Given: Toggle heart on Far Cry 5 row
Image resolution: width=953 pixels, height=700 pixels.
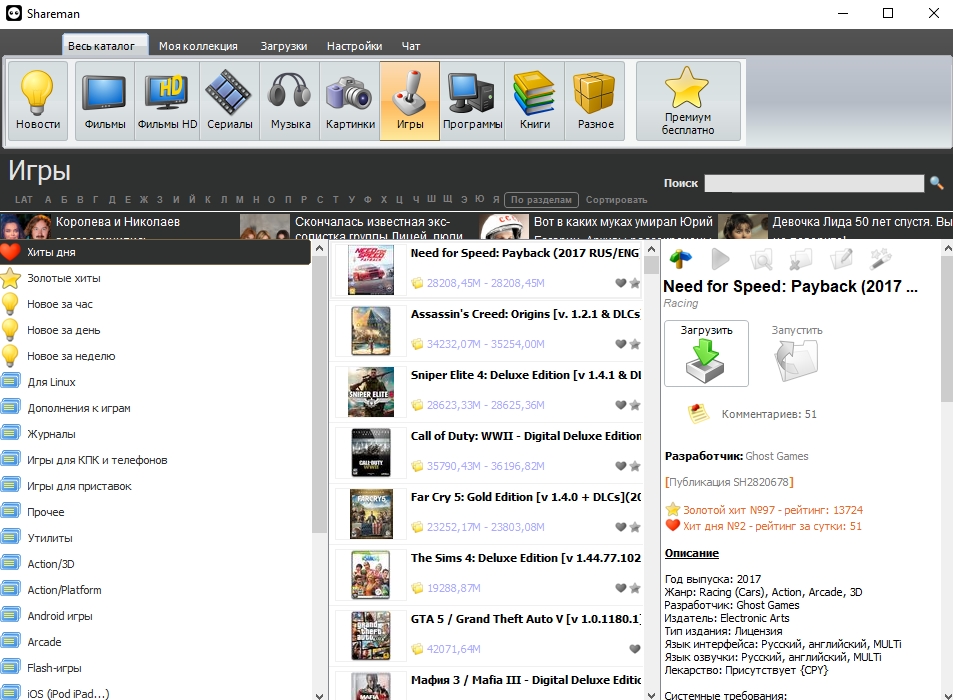Looking at the screenshot, I should tap(621, 527).
